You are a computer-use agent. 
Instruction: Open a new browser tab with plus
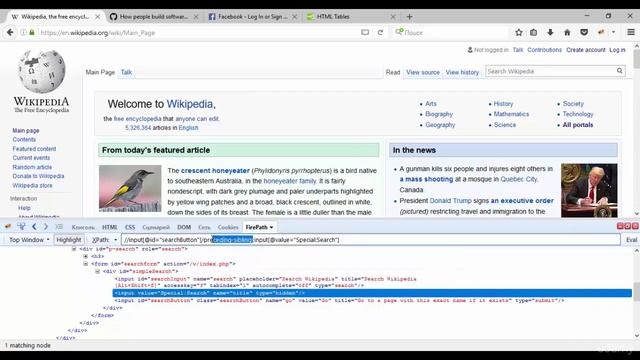pos(409,17)
